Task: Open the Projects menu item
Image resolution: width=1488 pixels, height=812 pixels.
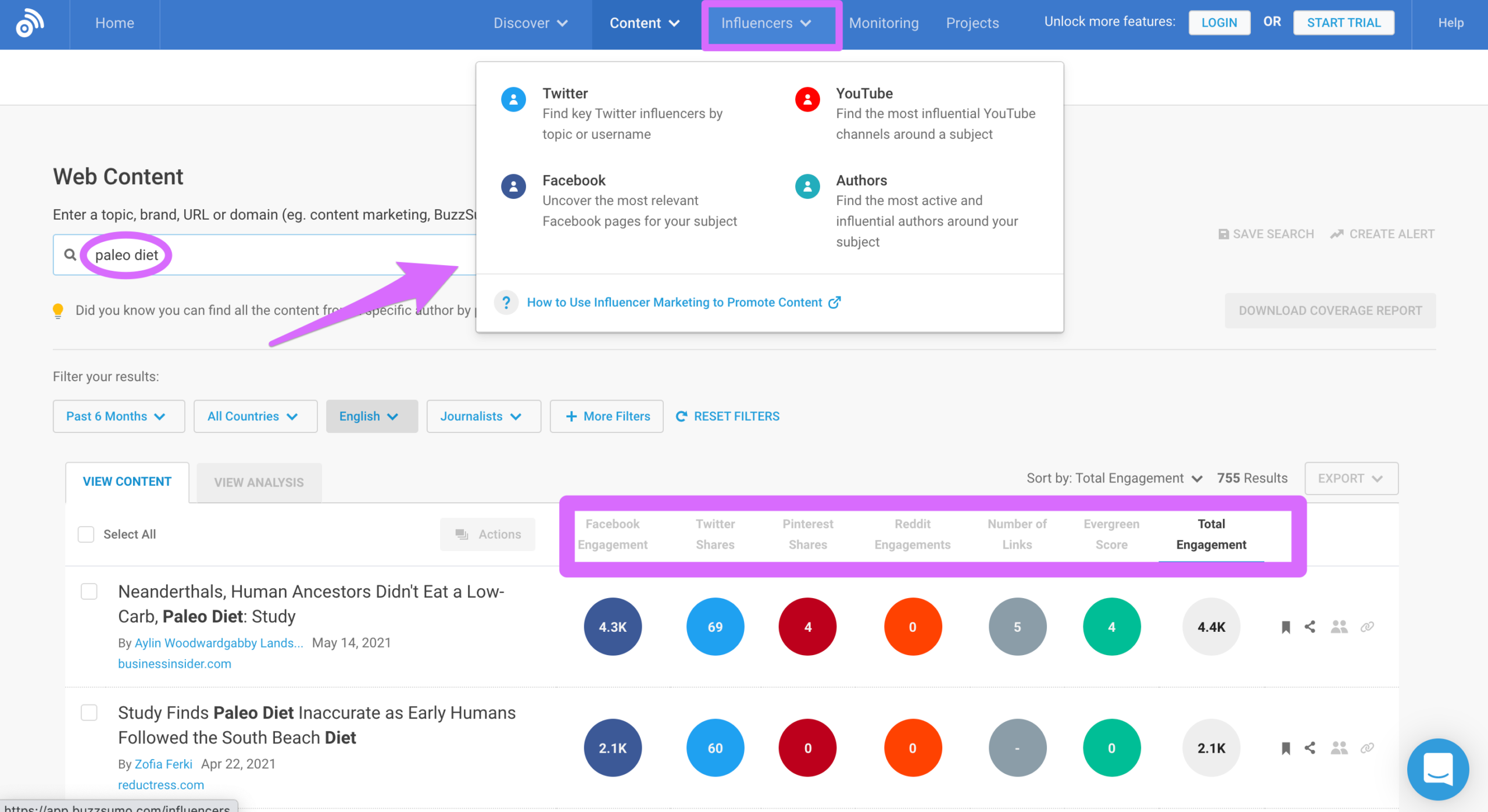Action: click(972, 23)
